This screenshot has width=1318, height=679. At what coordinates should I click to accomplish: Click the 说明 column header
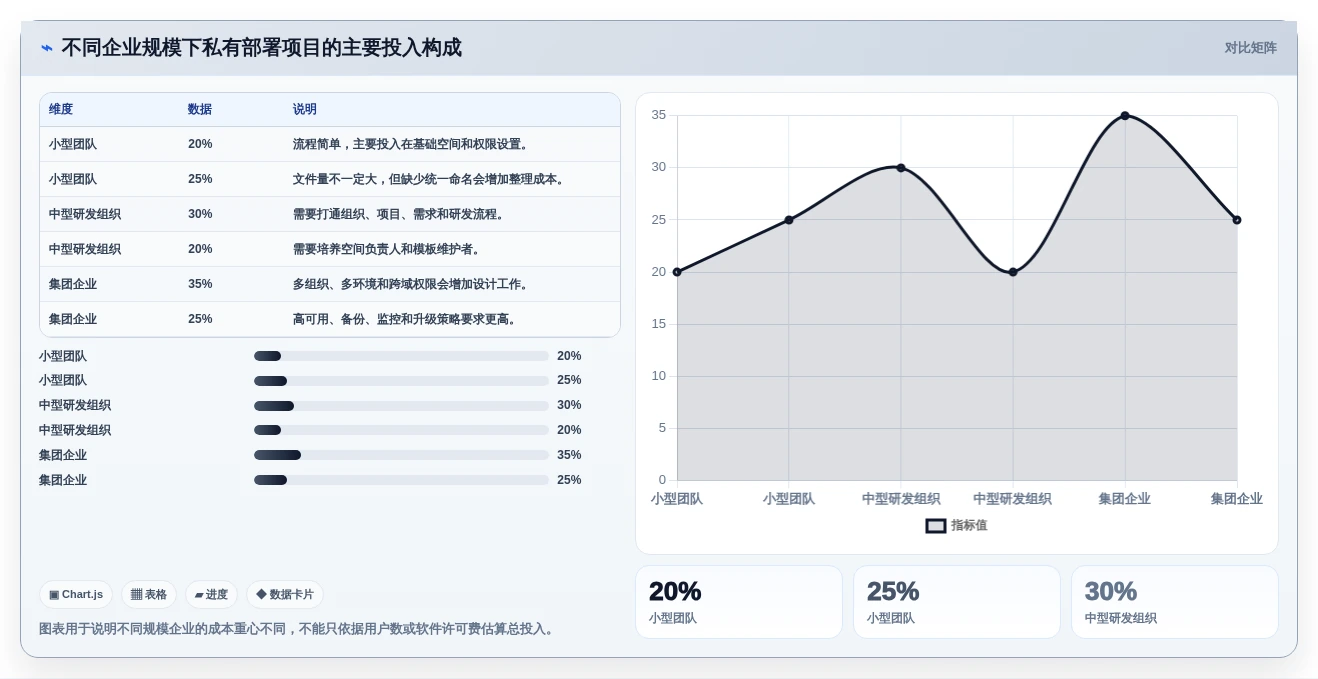[x=305, y=110]
